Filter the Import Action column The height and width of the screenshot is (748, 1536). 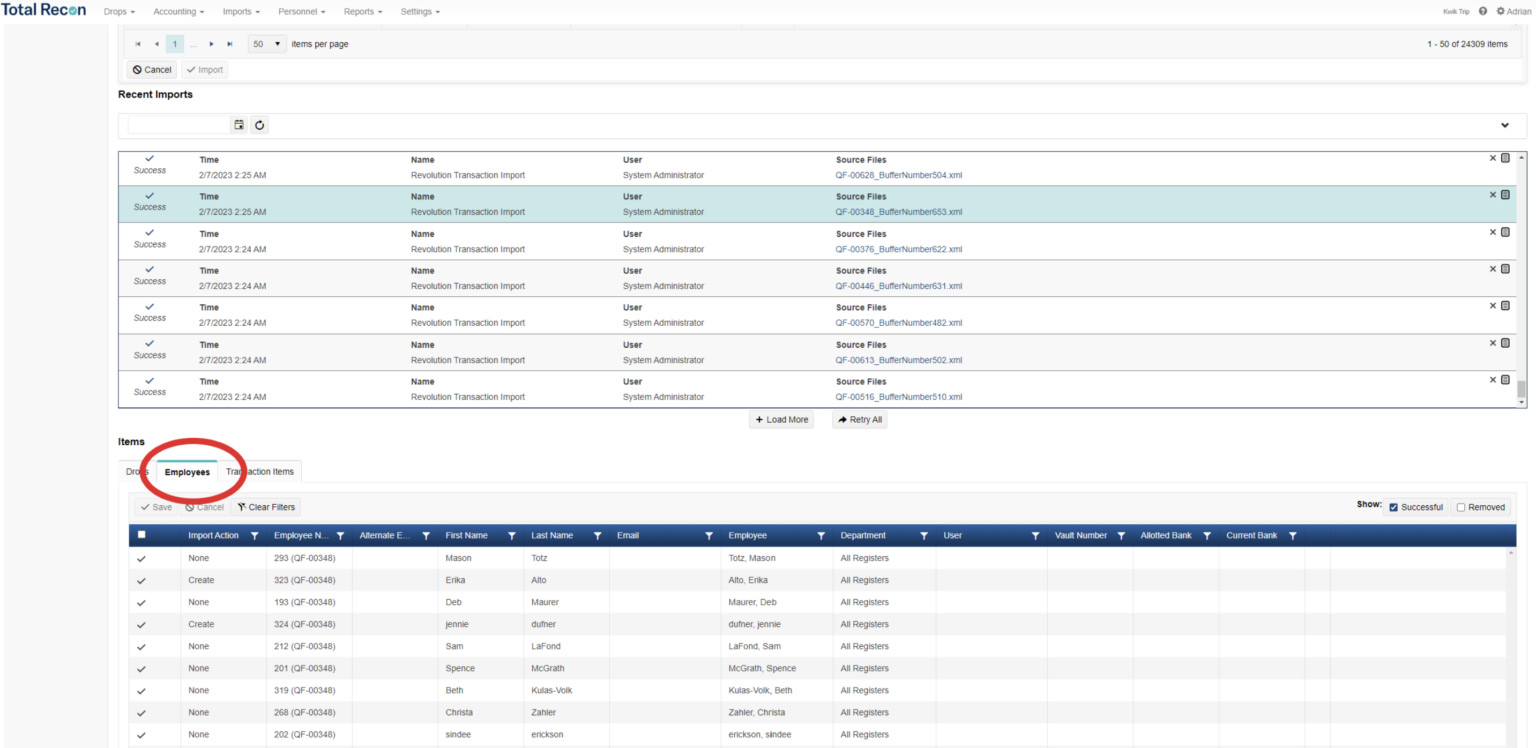point(254,536)
